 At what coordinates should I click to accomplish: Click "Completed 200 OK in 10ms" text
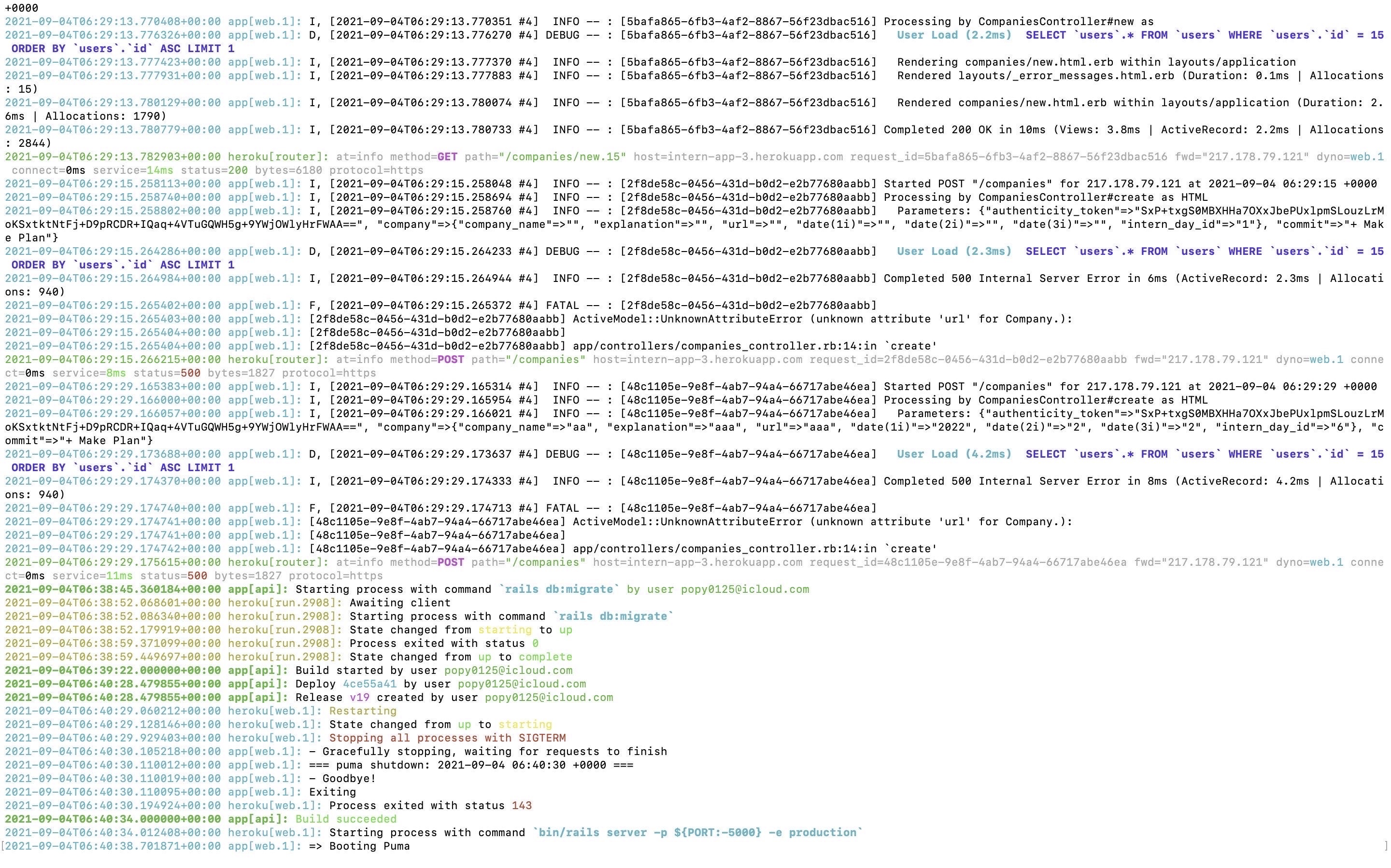(964, 130)
